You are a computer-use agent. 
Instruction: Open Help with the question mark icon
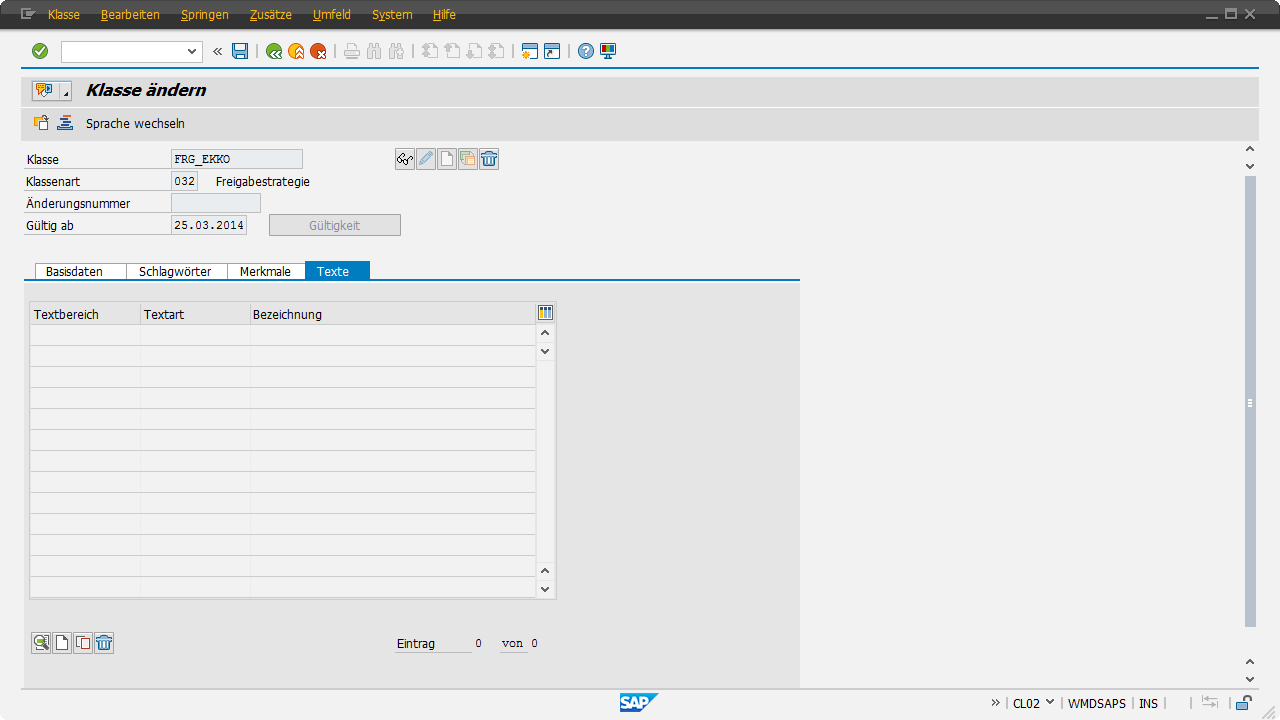pos(586,51)
